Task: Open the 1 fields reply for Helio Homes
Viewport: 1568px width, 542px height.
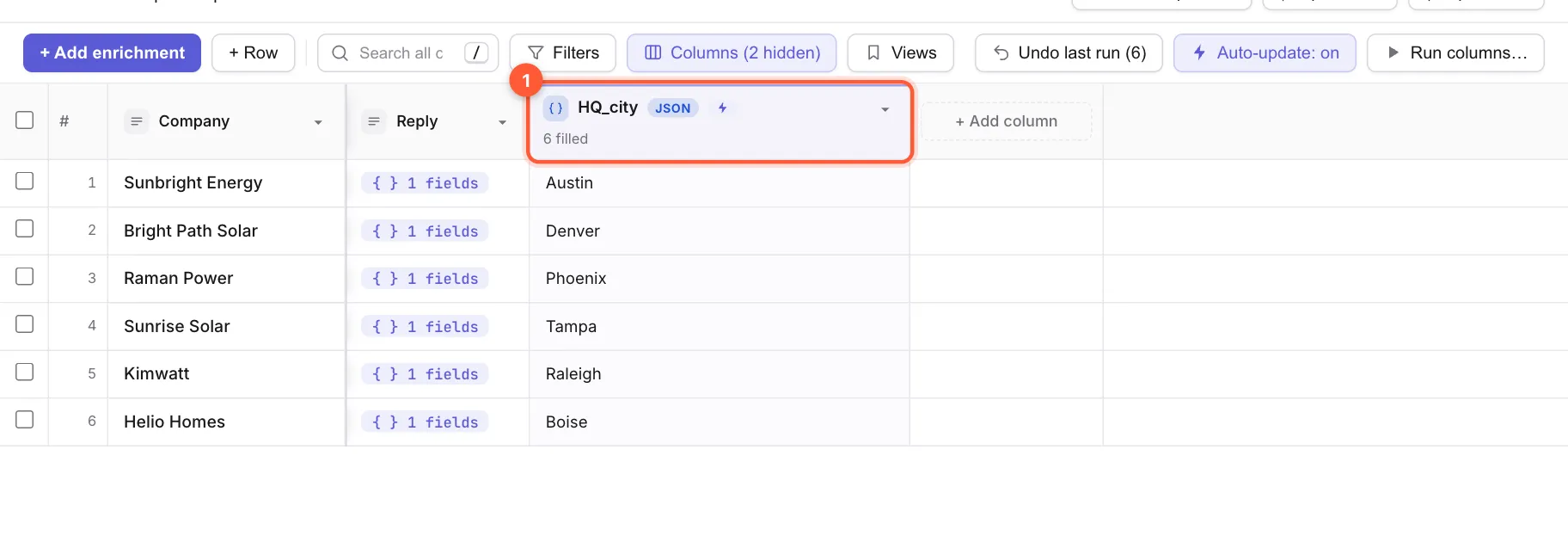Action: click(425, 422)
